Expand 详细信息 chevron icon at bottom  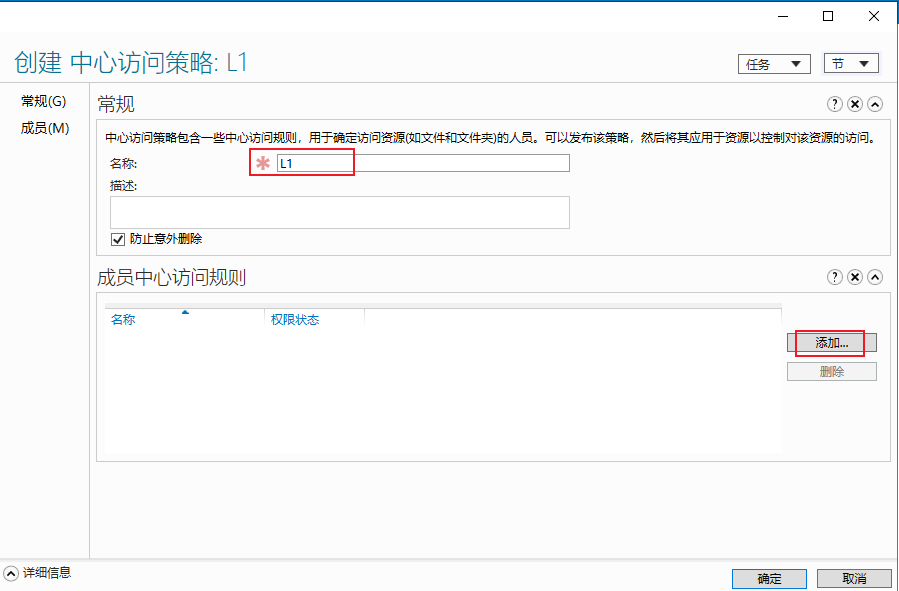[11, 573]
